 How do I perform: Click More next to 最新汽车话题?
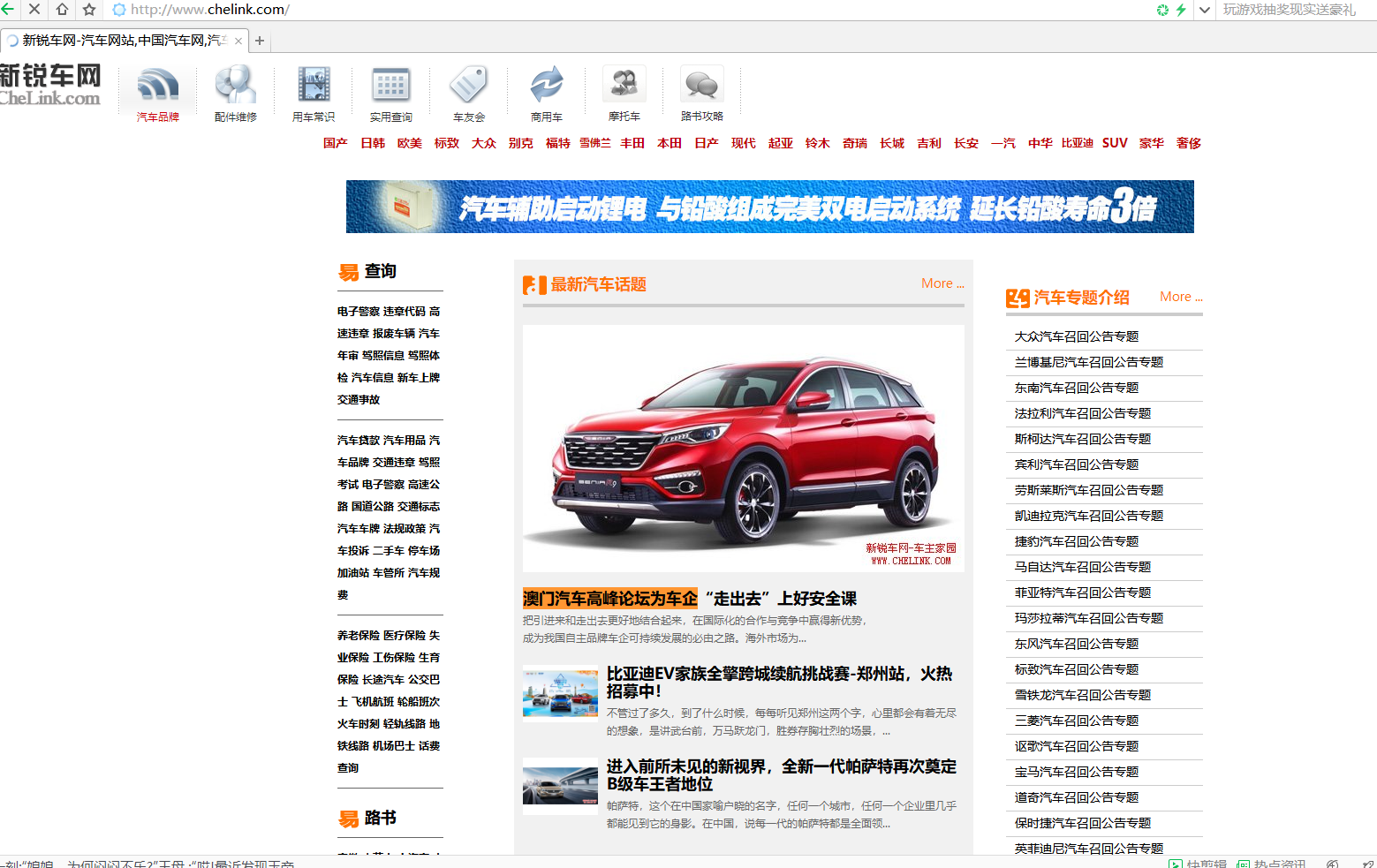tap(942, 283)
